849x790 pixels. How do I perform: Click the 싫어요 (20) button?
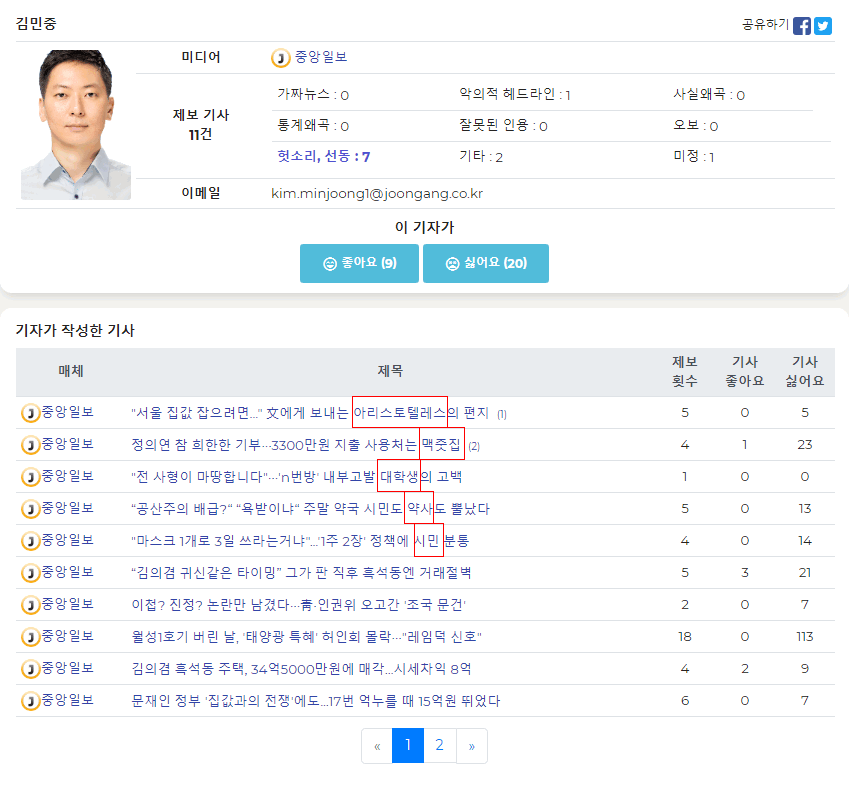(486, 263)
